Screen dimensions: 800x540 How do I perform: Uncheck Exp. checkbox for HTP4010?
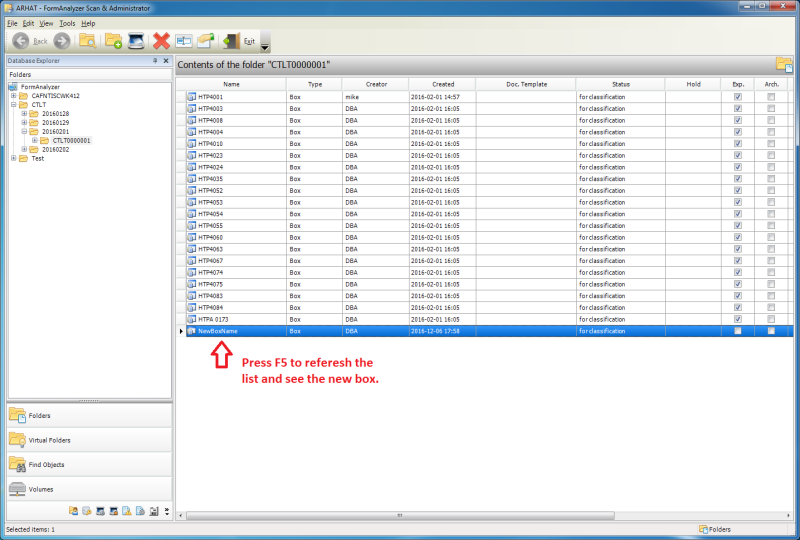[x=738, y=143]
